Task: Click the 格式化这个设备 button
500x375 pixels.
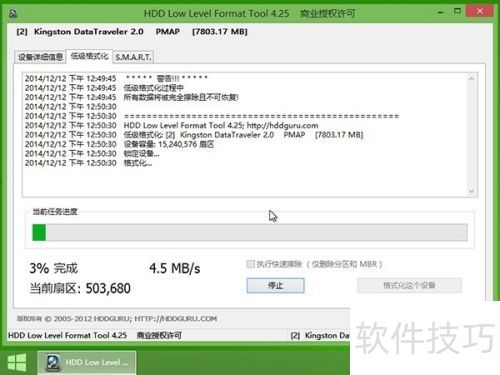Action: click(x=409, y=285)
